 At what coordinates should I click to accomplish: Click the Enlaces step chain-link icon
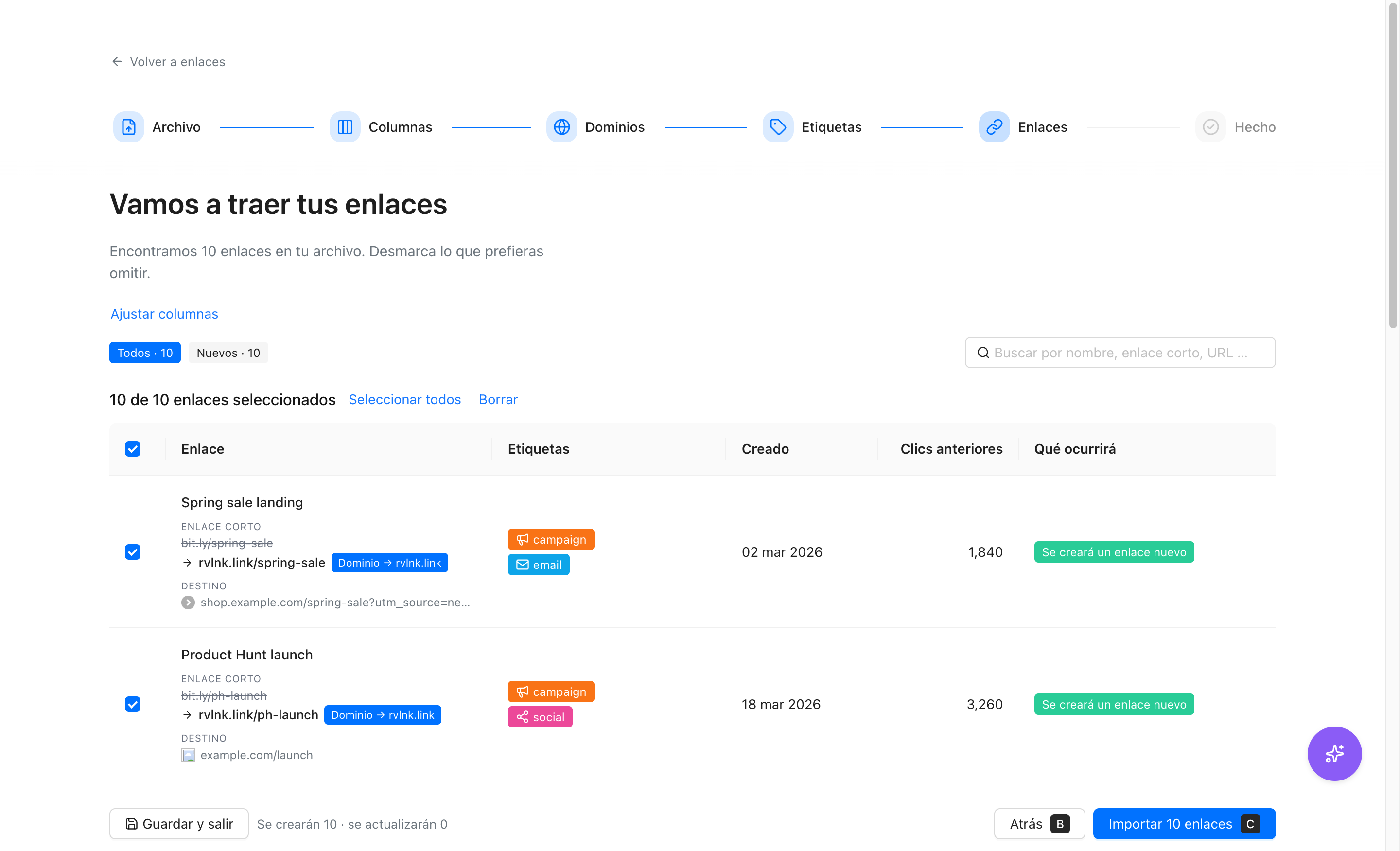(x=994, y=127)
